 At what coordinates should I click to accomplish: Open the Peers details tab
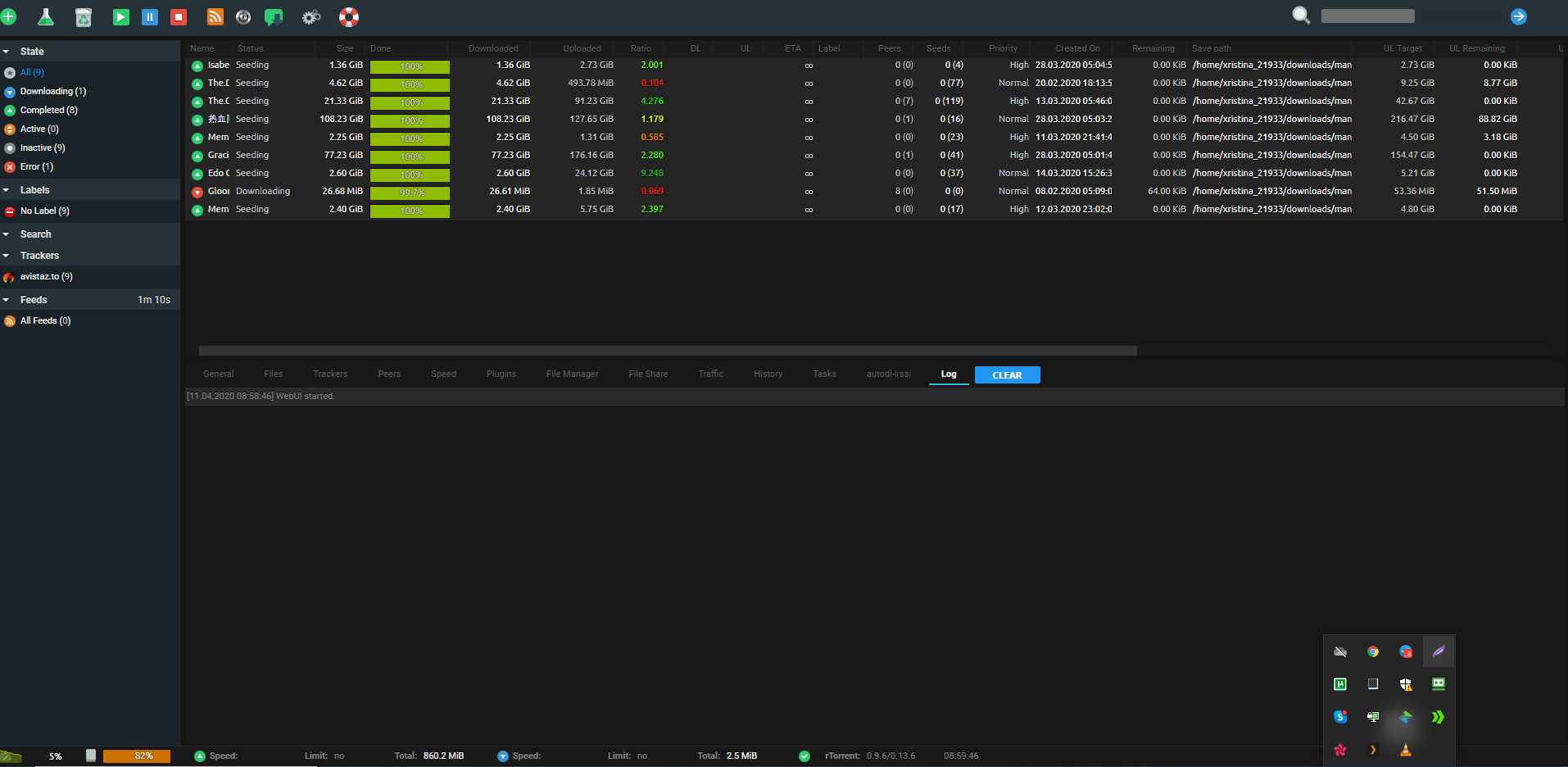click(x=389, y=374)
